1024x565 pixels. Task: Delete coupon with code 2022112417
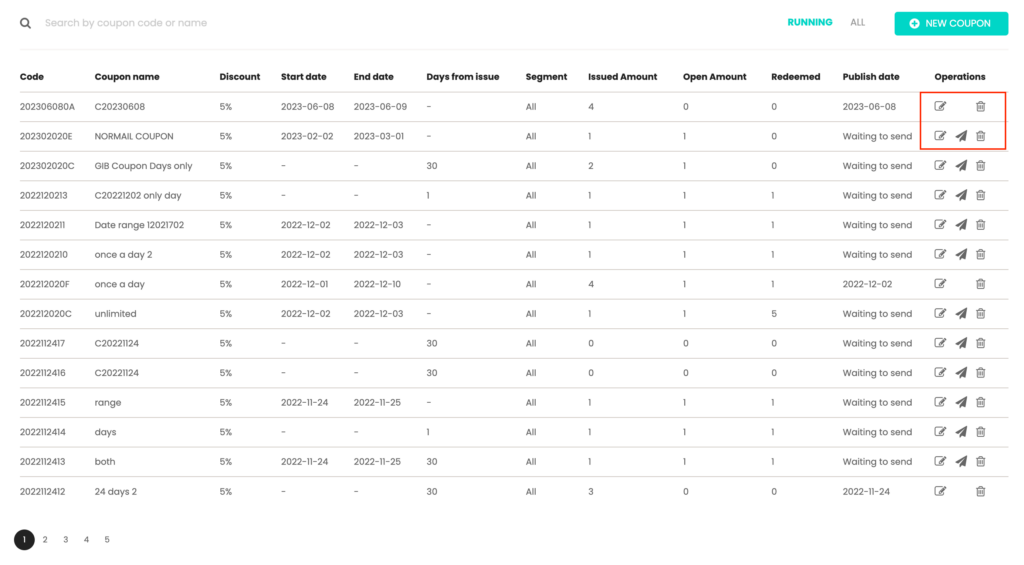coord(980,343)
